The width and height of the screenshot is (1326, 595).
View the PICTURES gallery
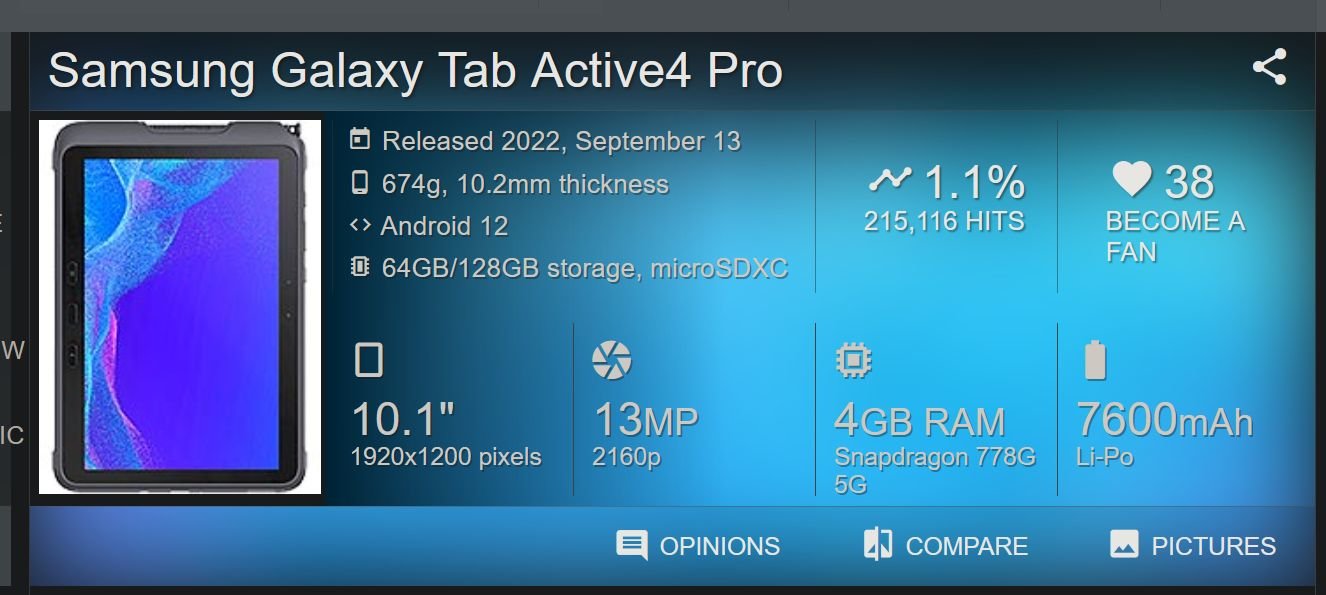(x=1192, y=546)
